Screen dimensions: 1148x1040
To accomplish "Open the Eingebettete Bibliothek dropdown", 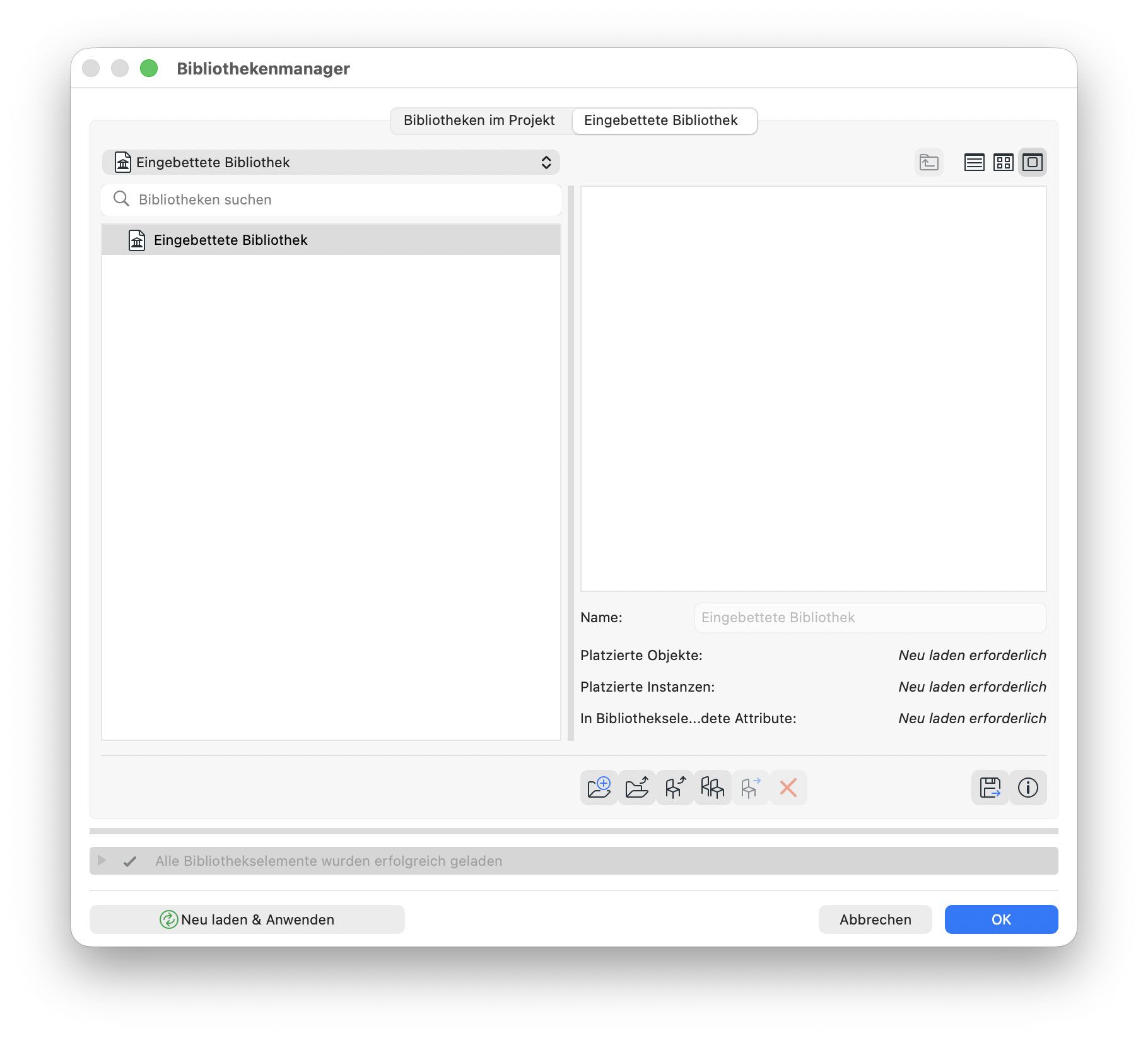I will coord(331,163).
